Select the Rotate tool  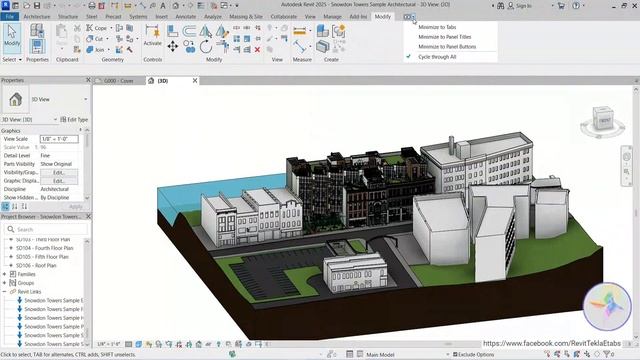[x=206, y=47]
